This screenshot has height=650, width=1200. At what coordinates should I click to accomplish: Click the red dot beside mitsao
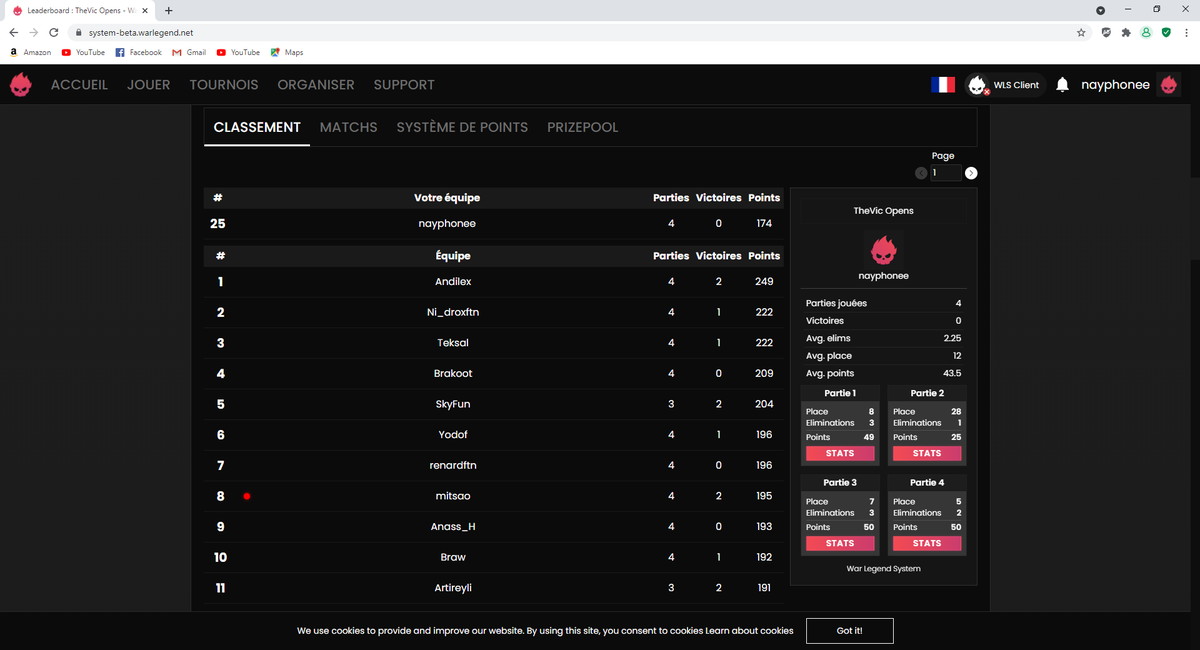coord(246,496)
